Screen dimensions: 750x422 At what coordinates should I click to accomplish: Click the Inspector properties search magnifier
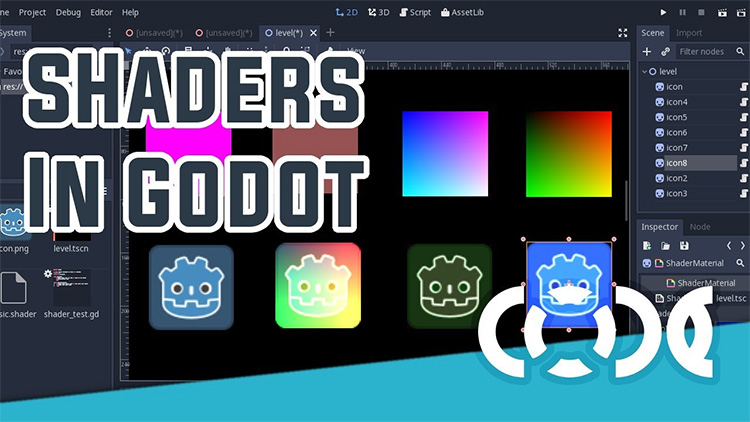click(x=740, y=263)
